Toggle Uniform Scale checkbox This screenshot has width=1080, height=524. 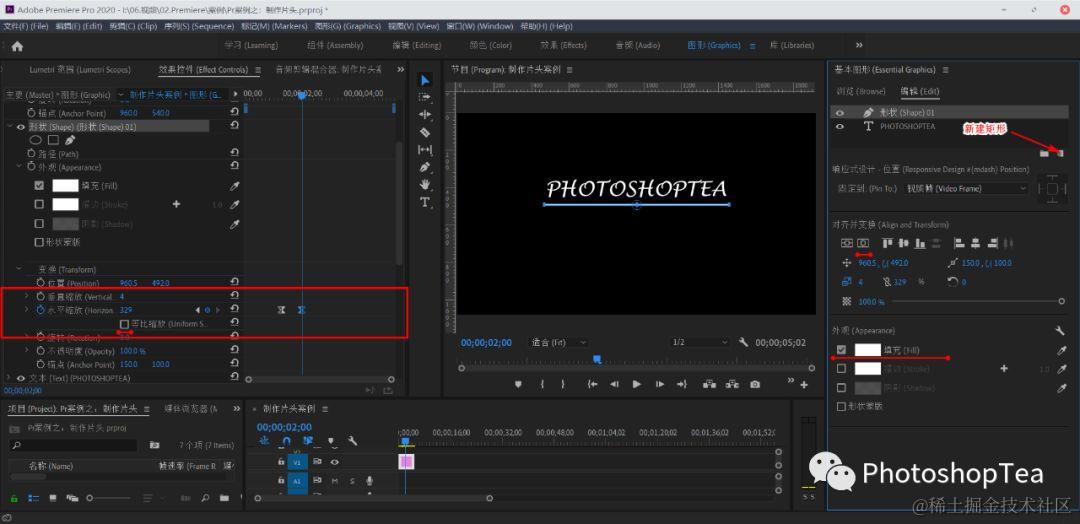pyautogui.click(x=124, y=324)
